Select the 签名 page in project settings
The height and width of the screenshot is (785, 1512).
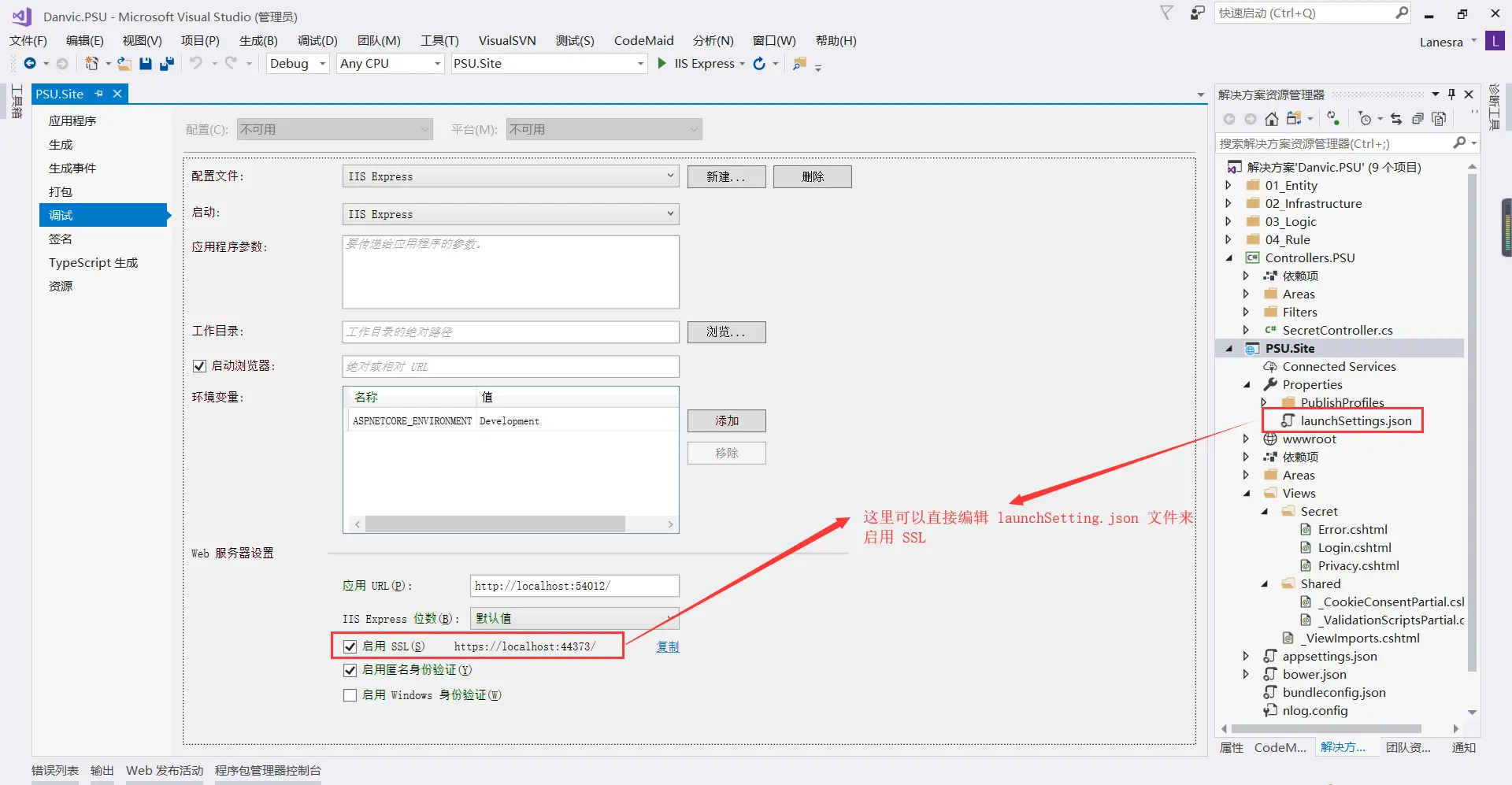pyautogui.click(x=60, y=239)
